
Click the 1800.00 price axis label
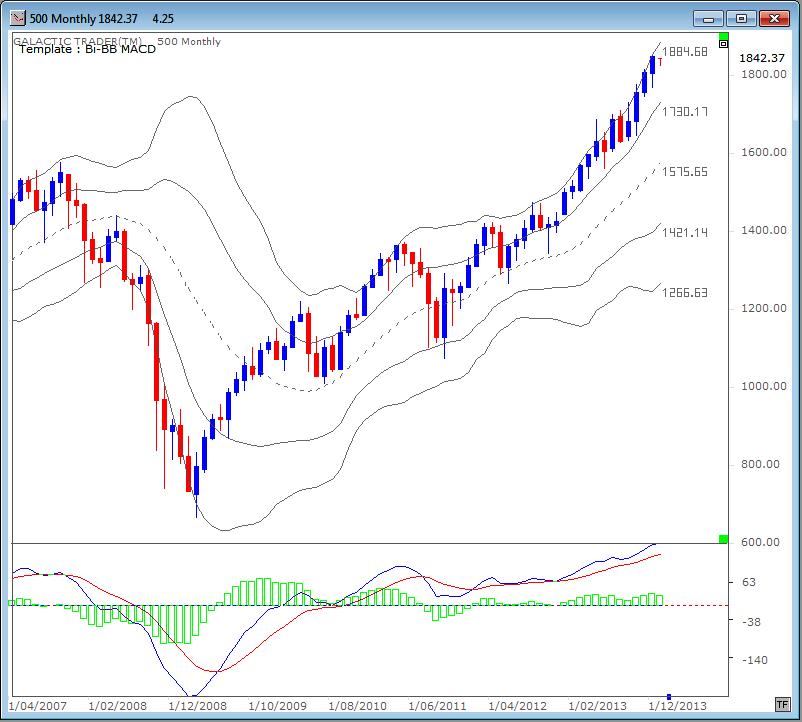coord(764,75)
